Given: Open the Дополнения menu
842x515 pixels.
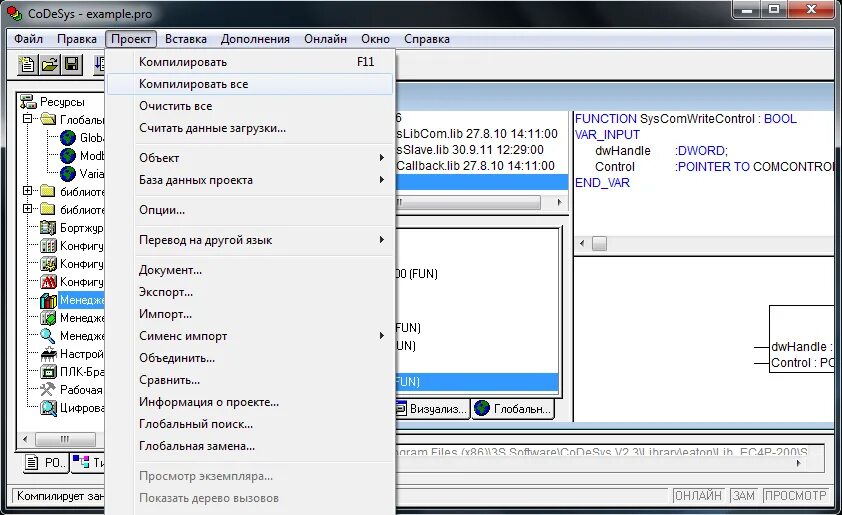Looking at the screenshot, I should pyautogui.click(x=255, y=39).
